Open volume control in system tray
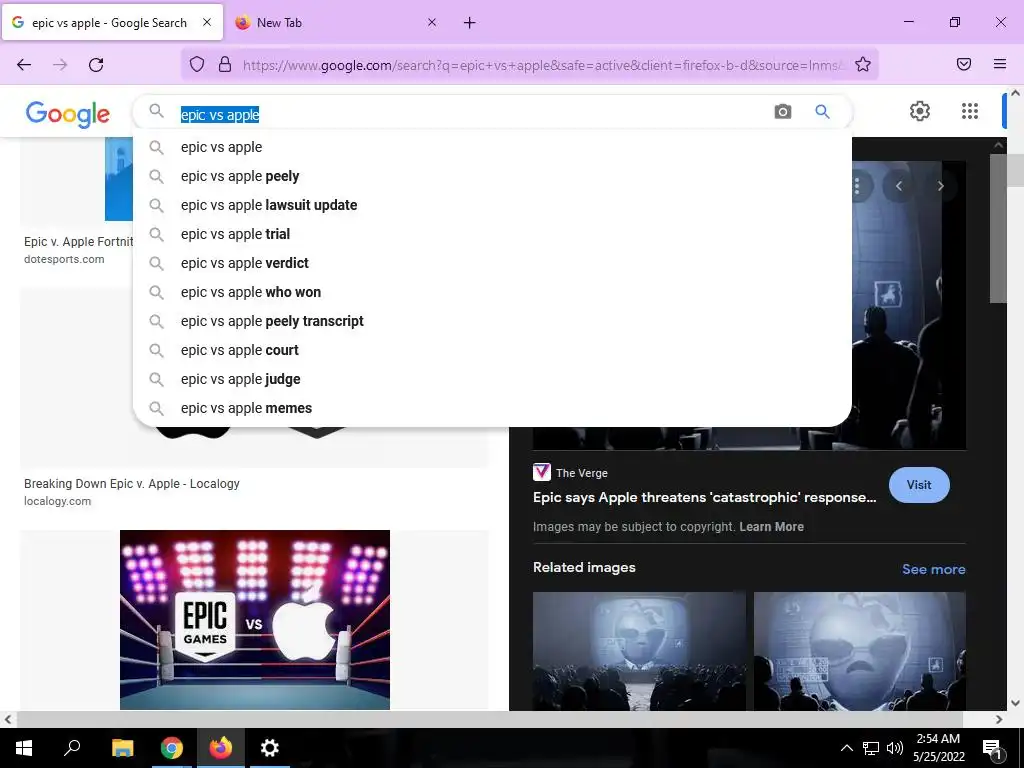This screenshot has width=1024, height=768. [895, 748]
